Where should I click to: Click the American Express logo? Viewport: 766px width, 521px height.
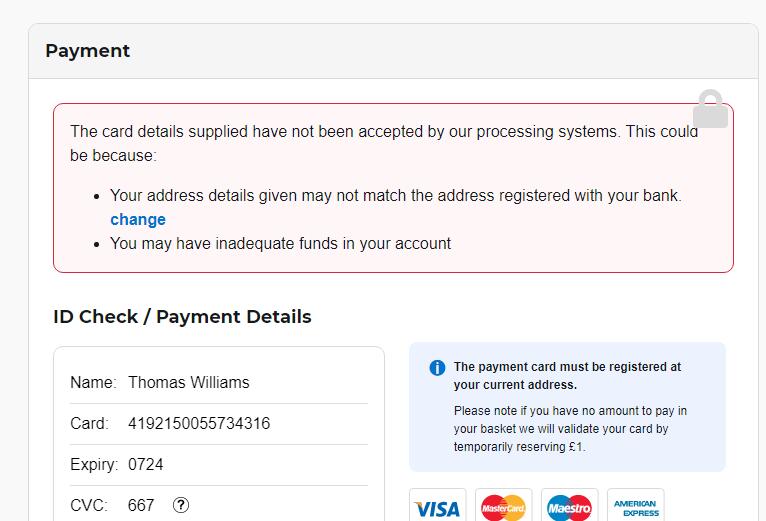point(635,509)
